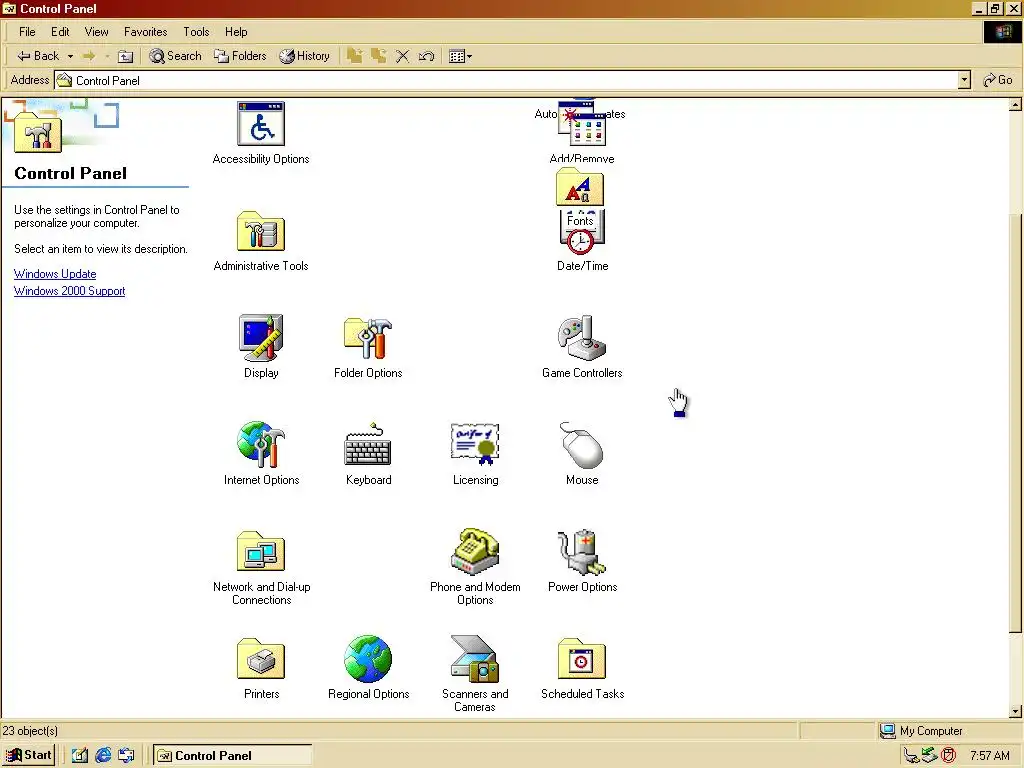The width and height of the screenshot is (1024, 768).
Task: Open the Mouse settings icon
Action: point(582,445)
